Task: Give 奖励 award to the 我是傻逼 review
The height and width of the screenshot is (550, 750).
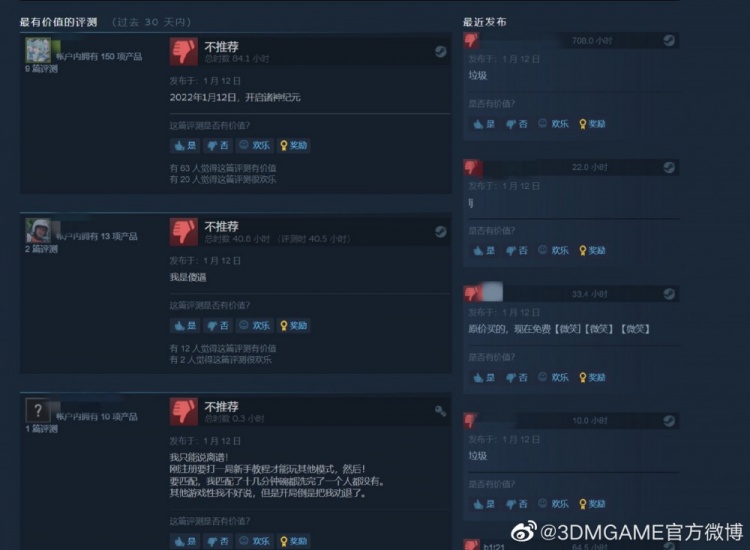Action: point(294,326)
